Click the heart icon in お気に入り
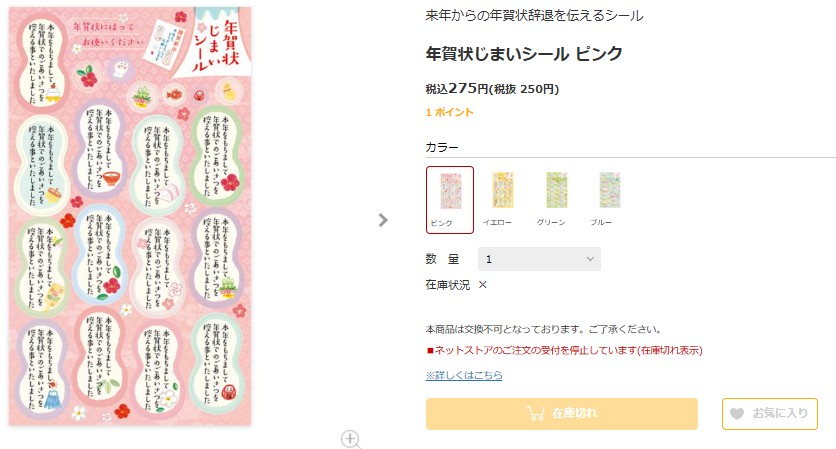Viewport: 836px width, 449px height. pyautogui.click(x=737, y=413)
